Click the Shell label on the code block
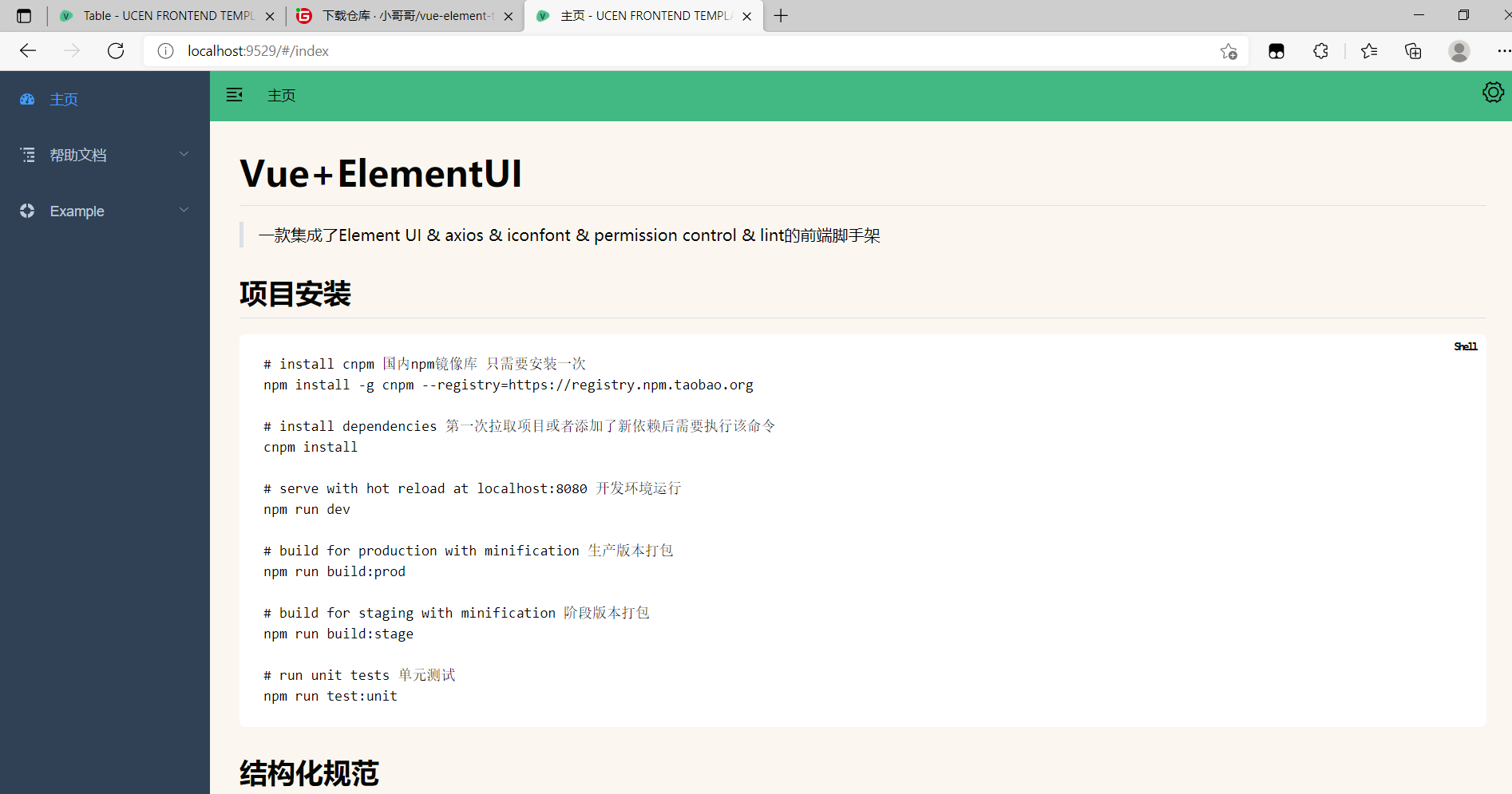 tap(1466, 346)
